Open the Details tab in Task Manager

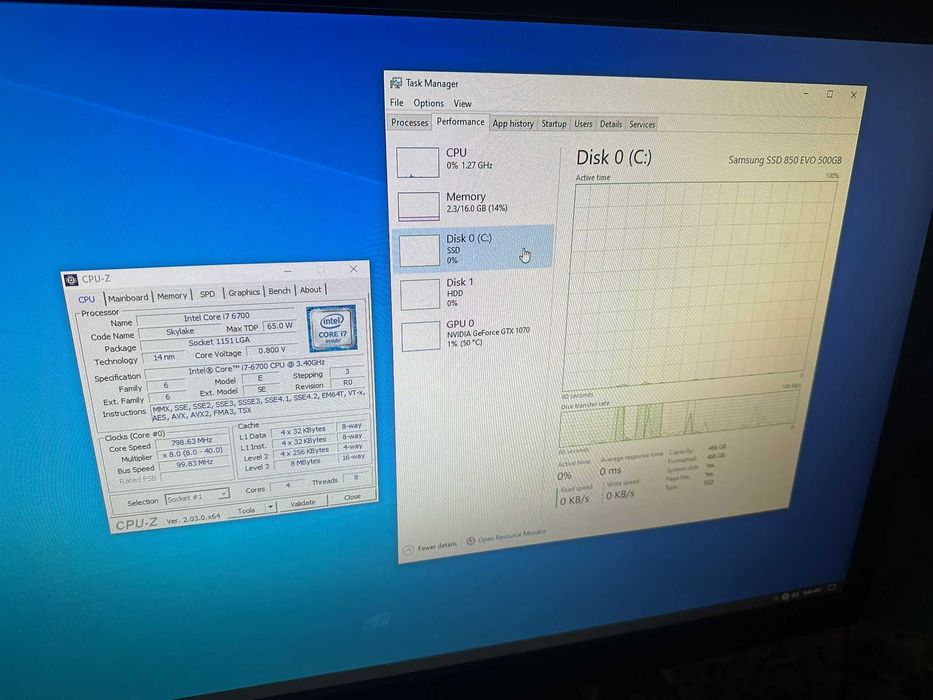[610, 124]
